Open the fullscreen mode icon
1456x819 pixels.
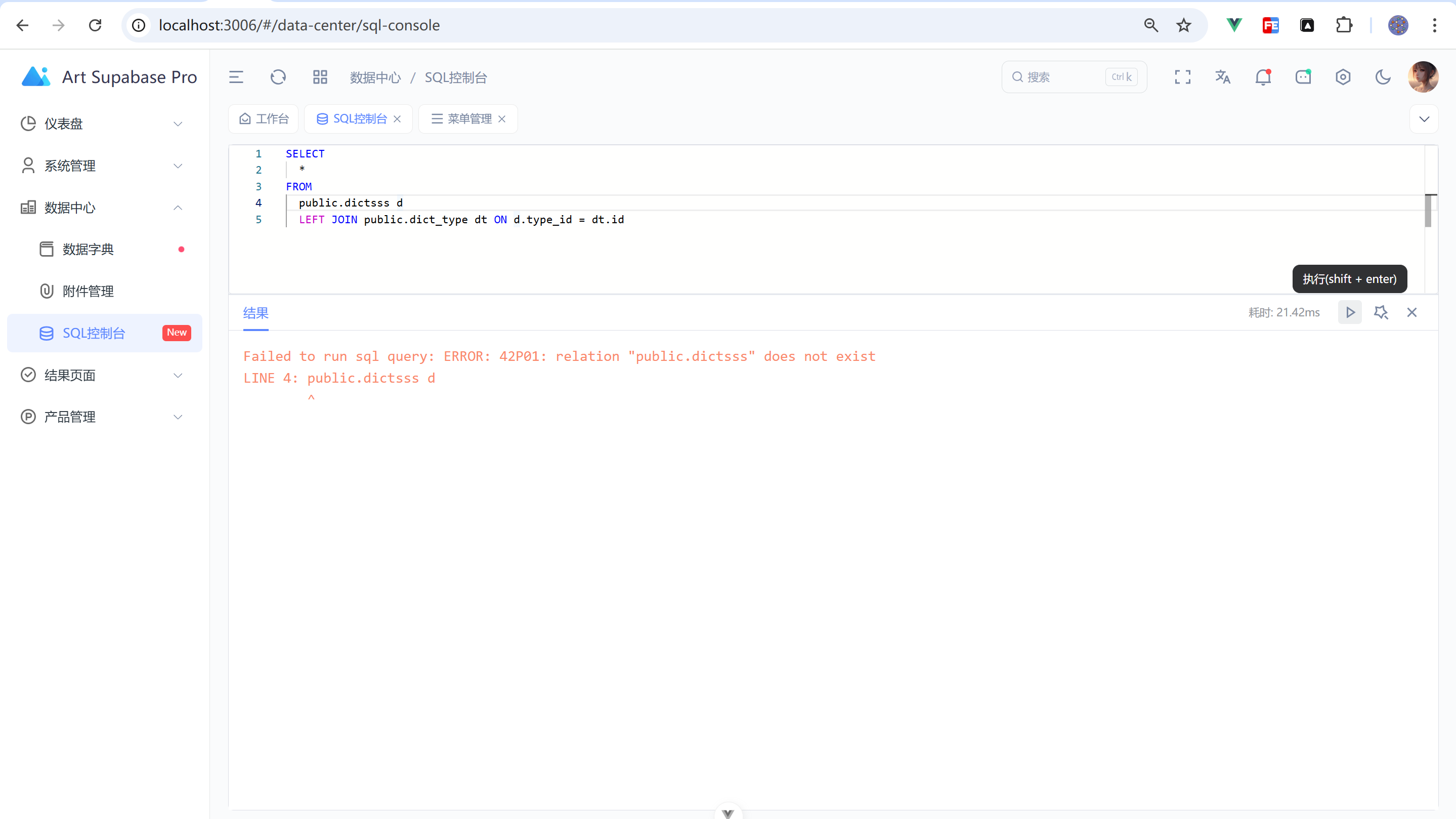(1182, 77)
